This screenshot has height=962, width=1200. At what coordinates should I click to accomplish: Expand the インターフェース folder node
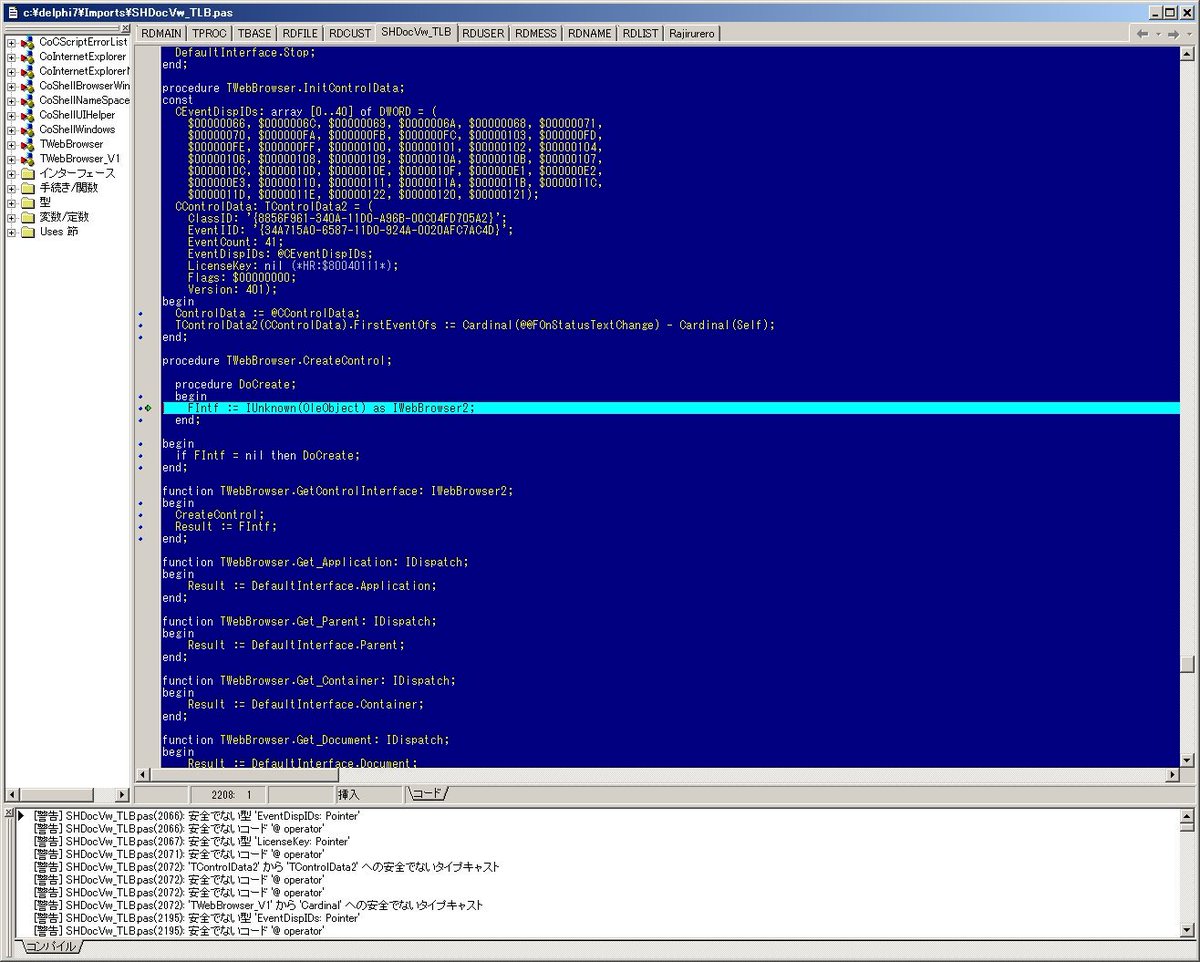click(x=11, y=173)
